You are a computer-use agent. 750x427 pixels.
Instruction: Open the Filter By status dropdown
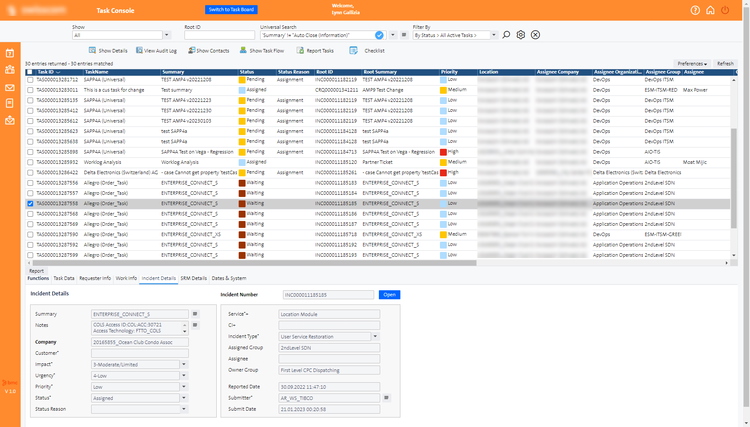click(455, 35)
